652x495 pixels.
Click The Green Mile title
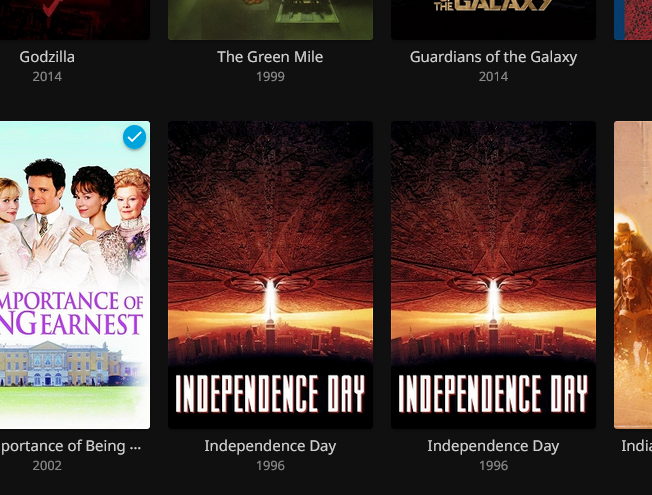(x=270, y=57)
